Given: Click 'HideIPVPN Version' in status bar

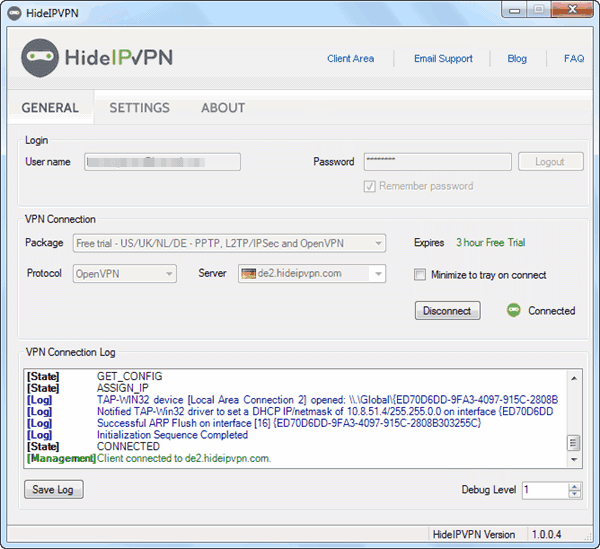Looking at the screenshot, I should 474,534.
